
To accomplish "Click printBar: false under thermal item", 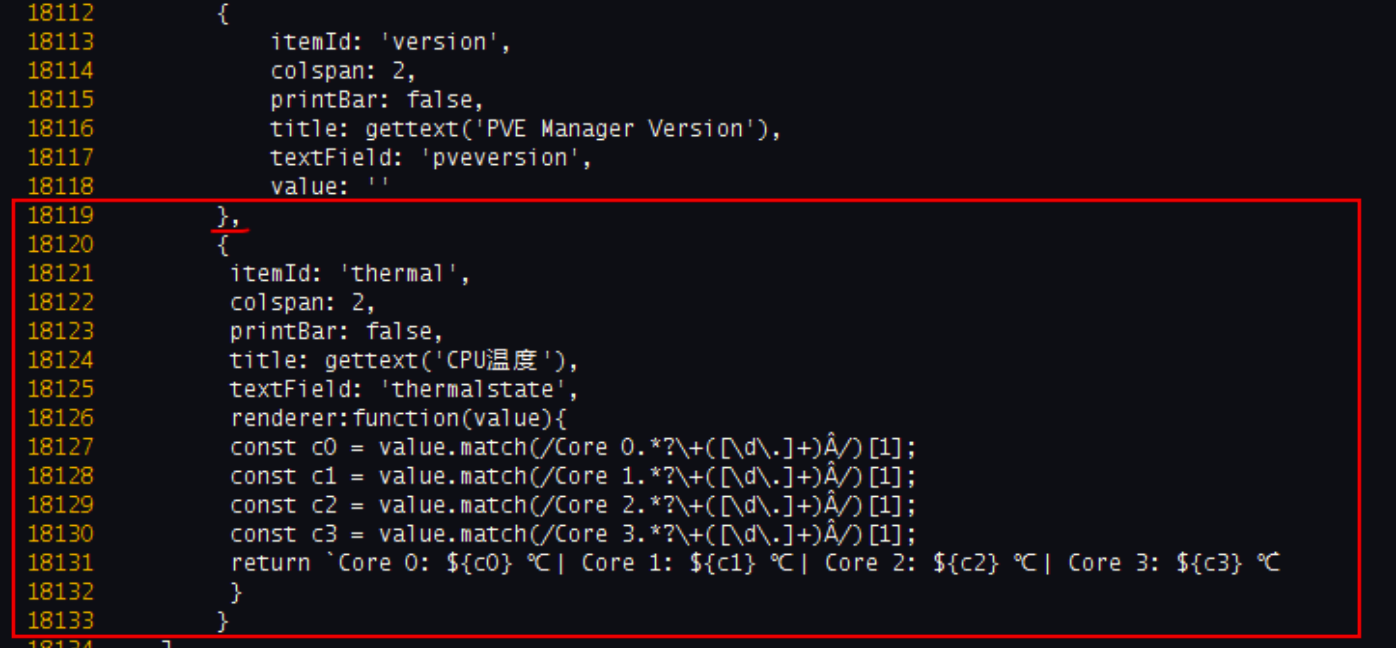I will click(x=336, y=331).
